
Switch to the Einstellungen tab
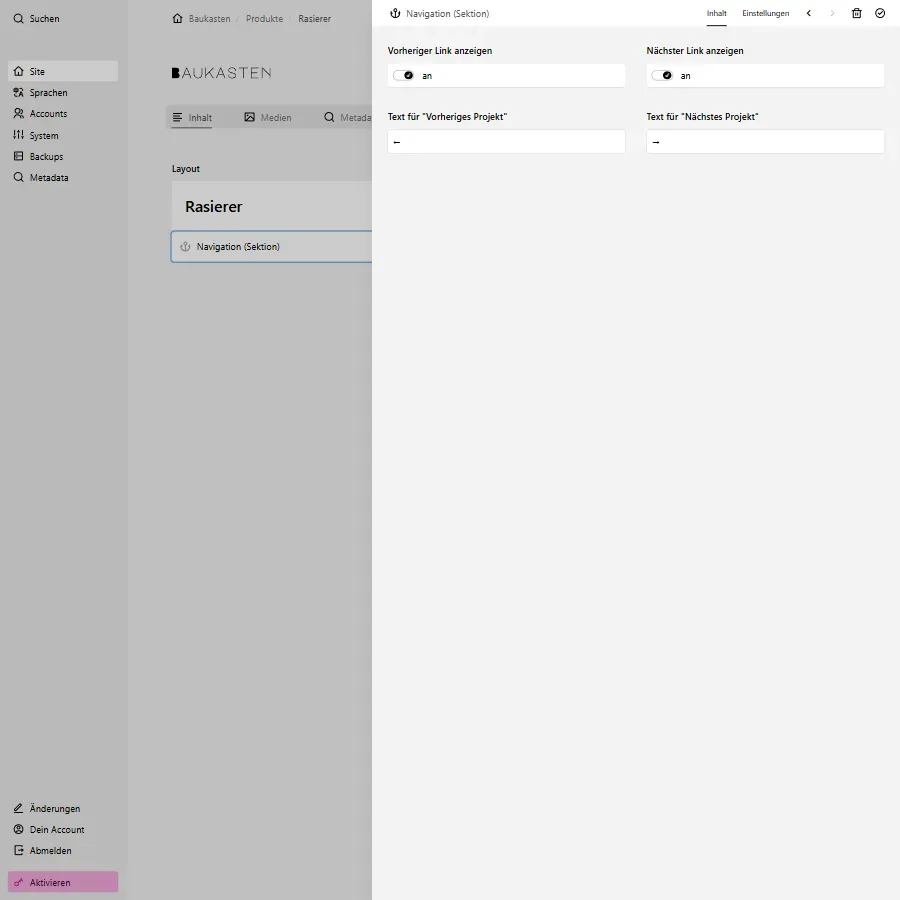(x=766, y=13)
